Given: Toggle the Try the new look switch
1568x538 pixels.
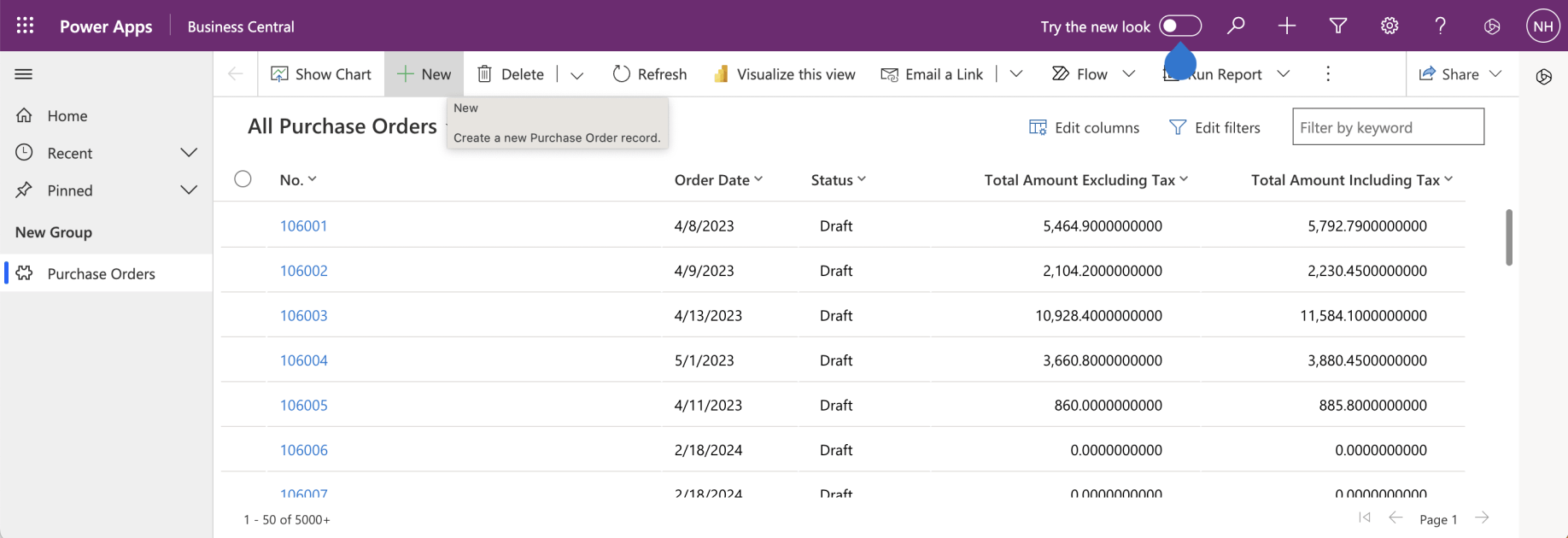Looking at the screenshot, I should coord(1179,26).
